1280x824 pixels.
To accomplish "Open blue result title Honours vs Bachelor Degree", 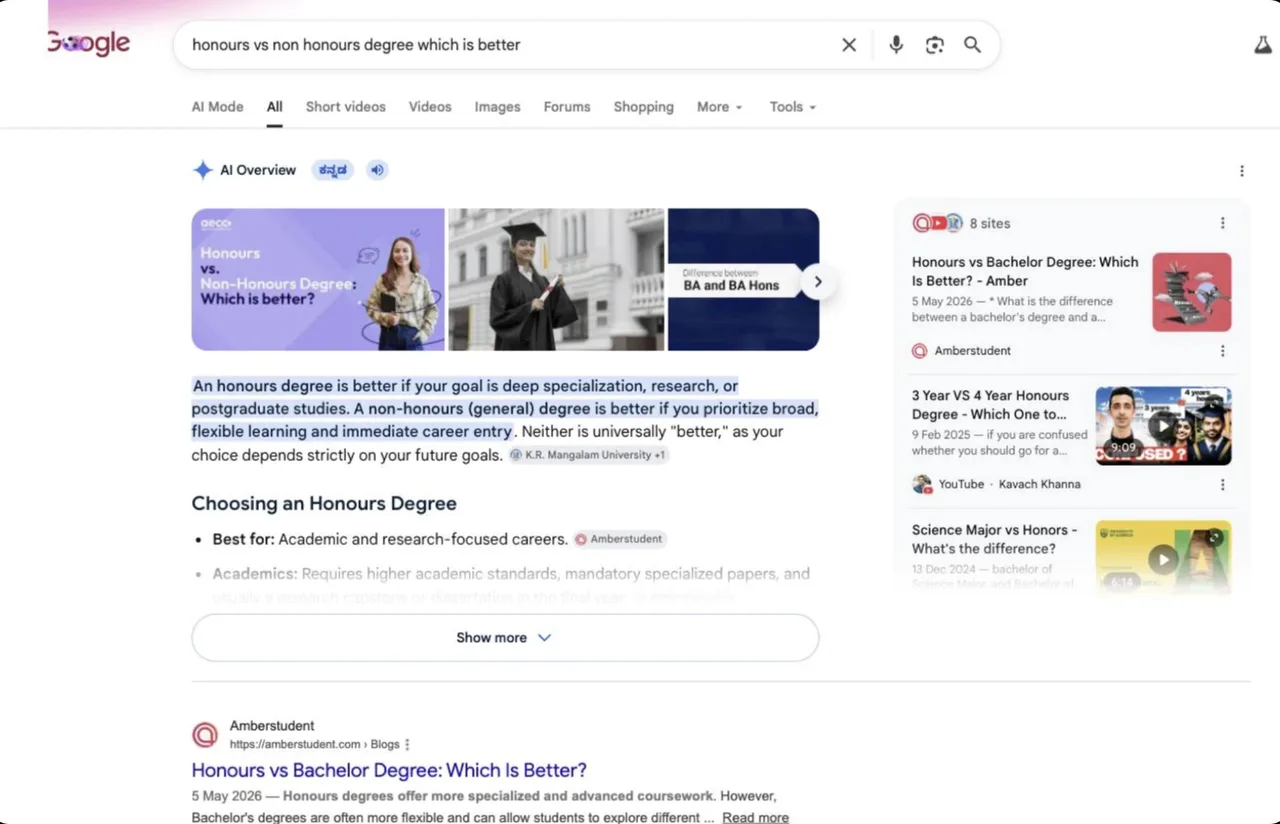I will tap(389, 770).
